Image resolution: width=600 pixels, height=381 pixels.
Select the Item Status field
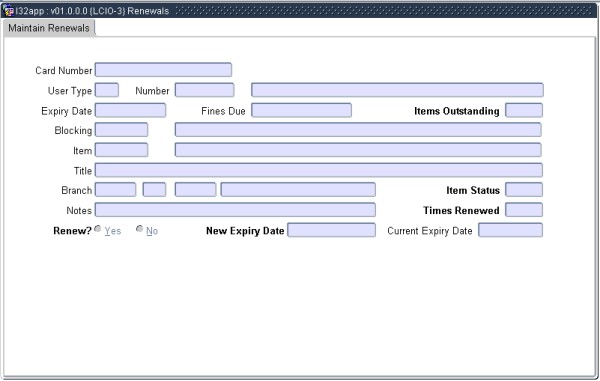pyautogui.click(x=524, y=190)
